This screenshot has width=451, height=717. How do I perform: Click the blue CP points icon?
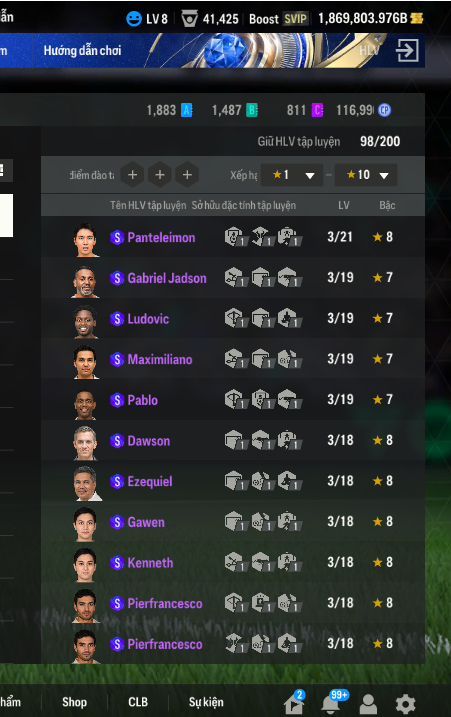[385, 110]
